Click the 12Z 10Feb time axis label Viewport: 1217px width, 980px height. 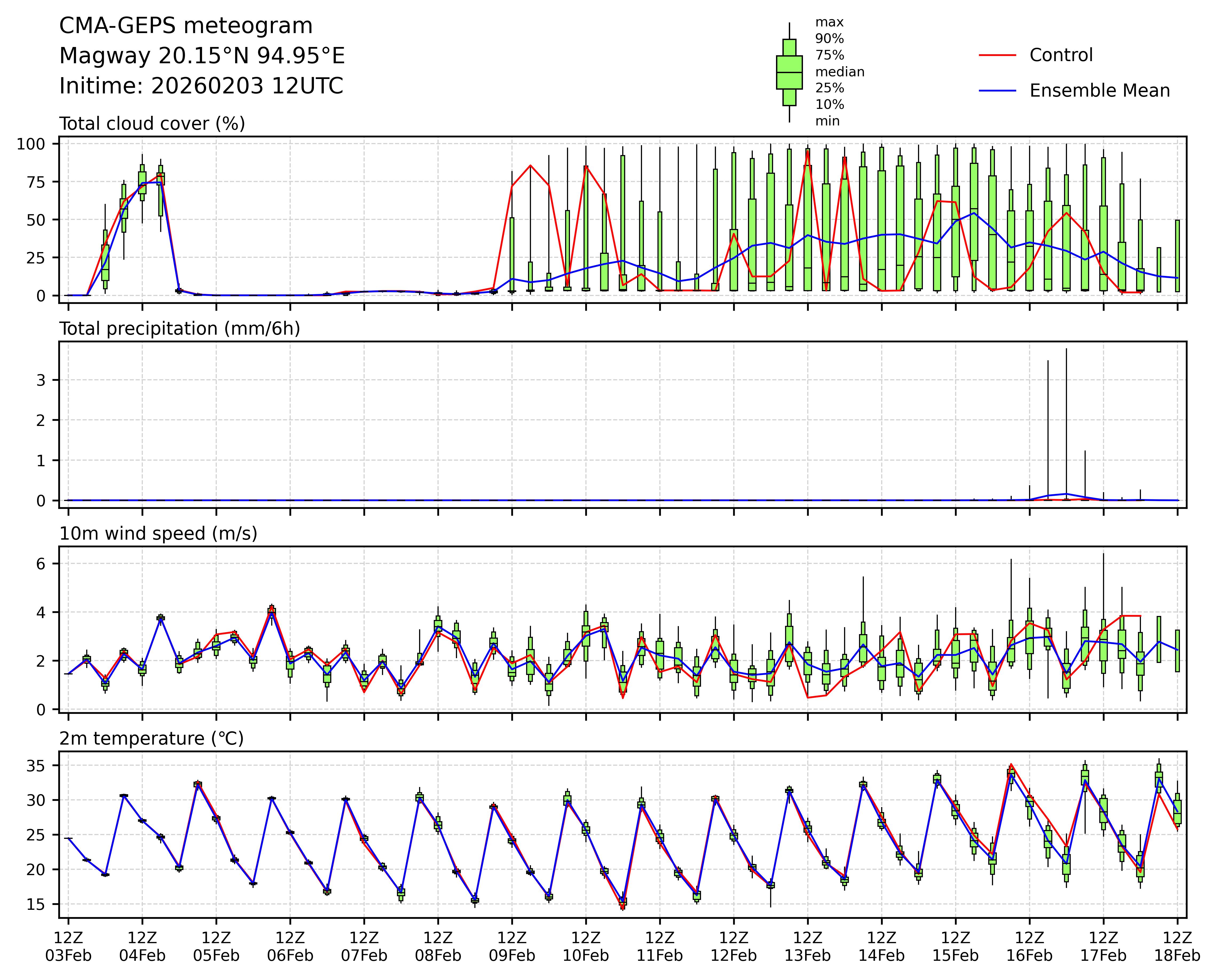coord(586,947)
